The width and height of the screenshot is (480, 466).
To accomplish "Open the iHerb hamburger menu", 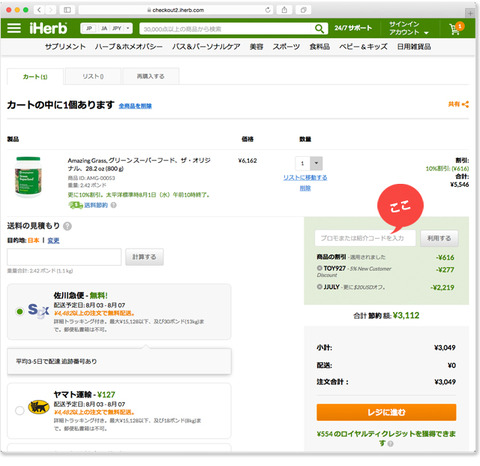I will click(14, 28).
